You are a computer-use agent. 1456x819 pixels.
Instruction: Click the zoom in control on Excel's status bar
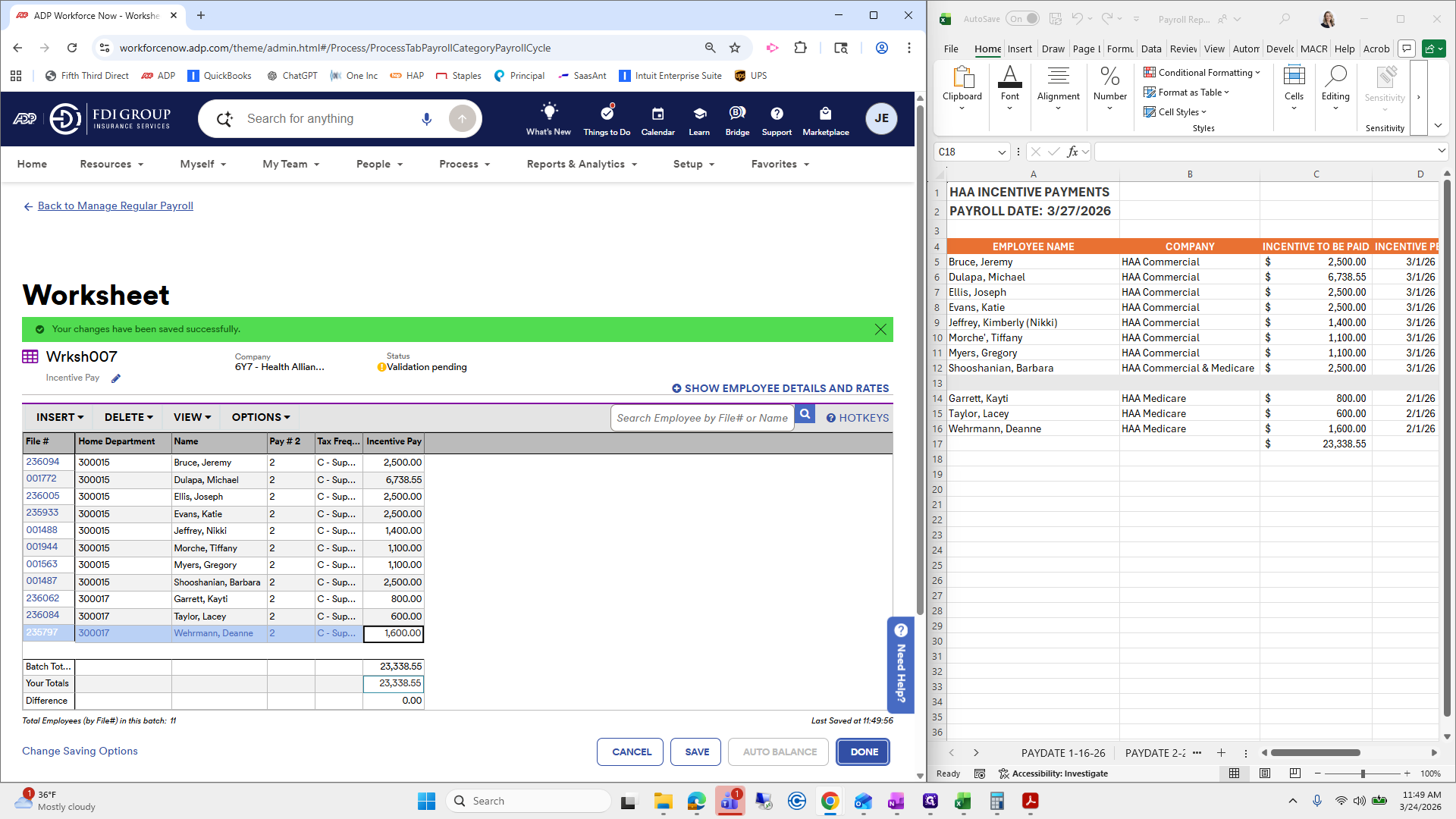pos(1408,773)
